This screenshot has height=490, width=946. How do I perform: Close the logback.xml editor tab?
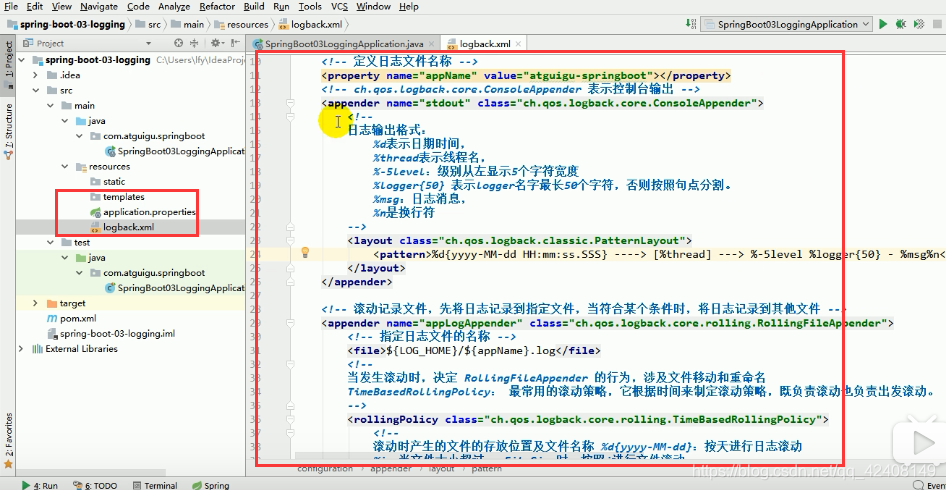517,44
